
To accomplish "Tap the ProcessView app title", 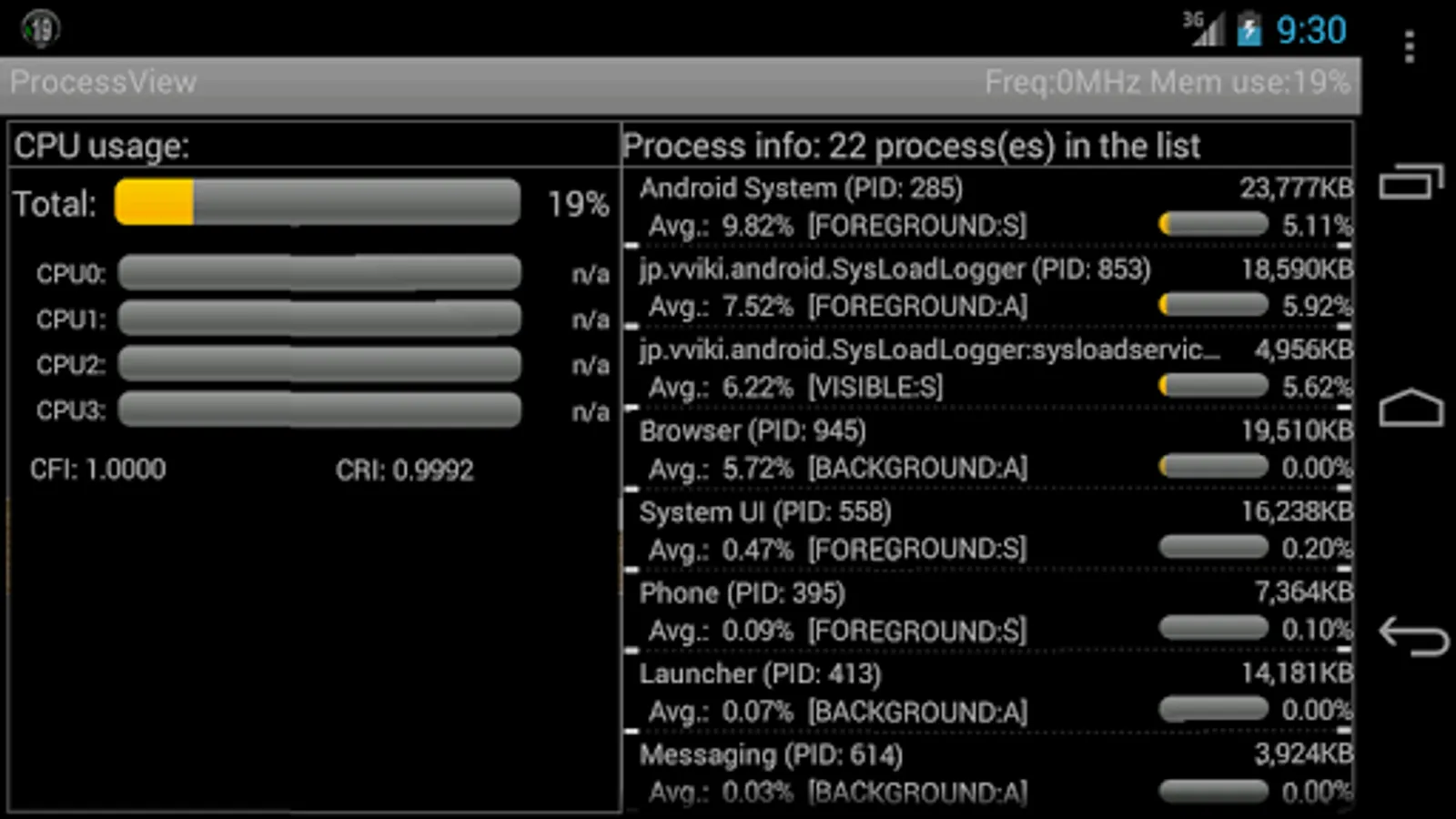I will point(103,82).
